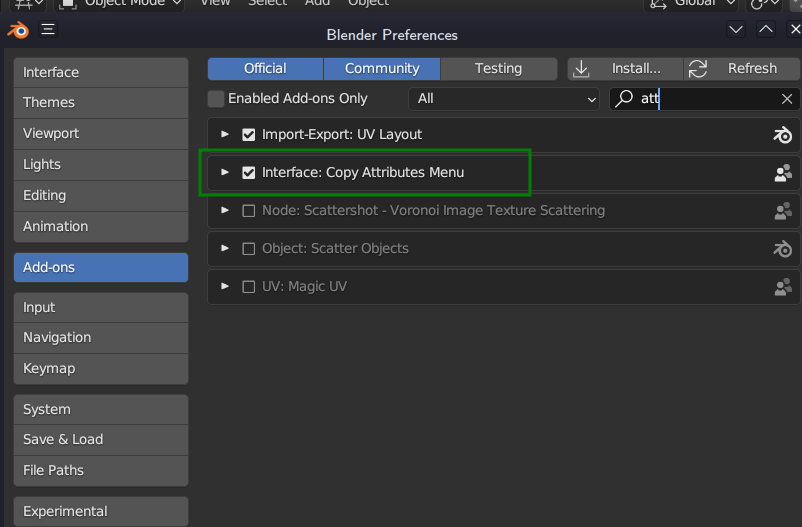802x527 pixels.
Task: Click in the add-on search field
Action: pos(705,99)
